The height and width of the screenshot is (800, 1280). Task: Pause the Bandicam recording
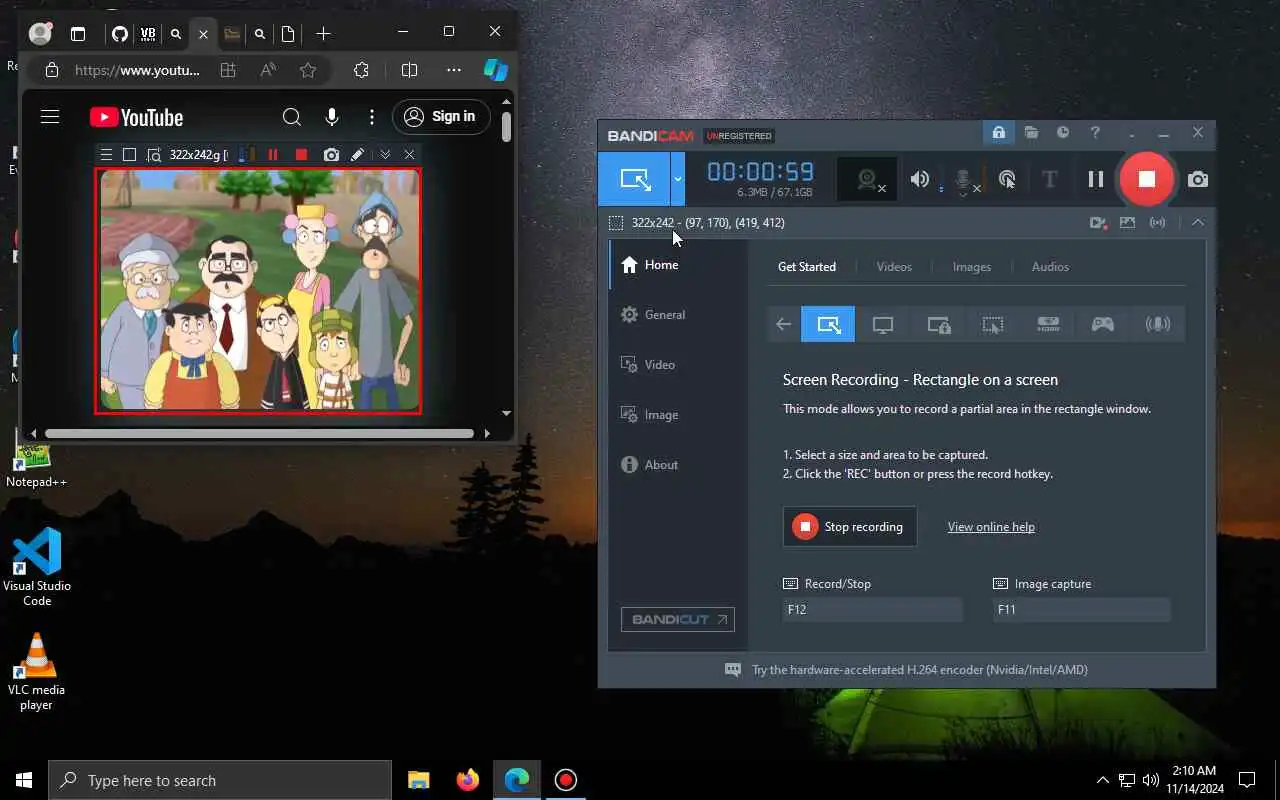[1096, 179]
